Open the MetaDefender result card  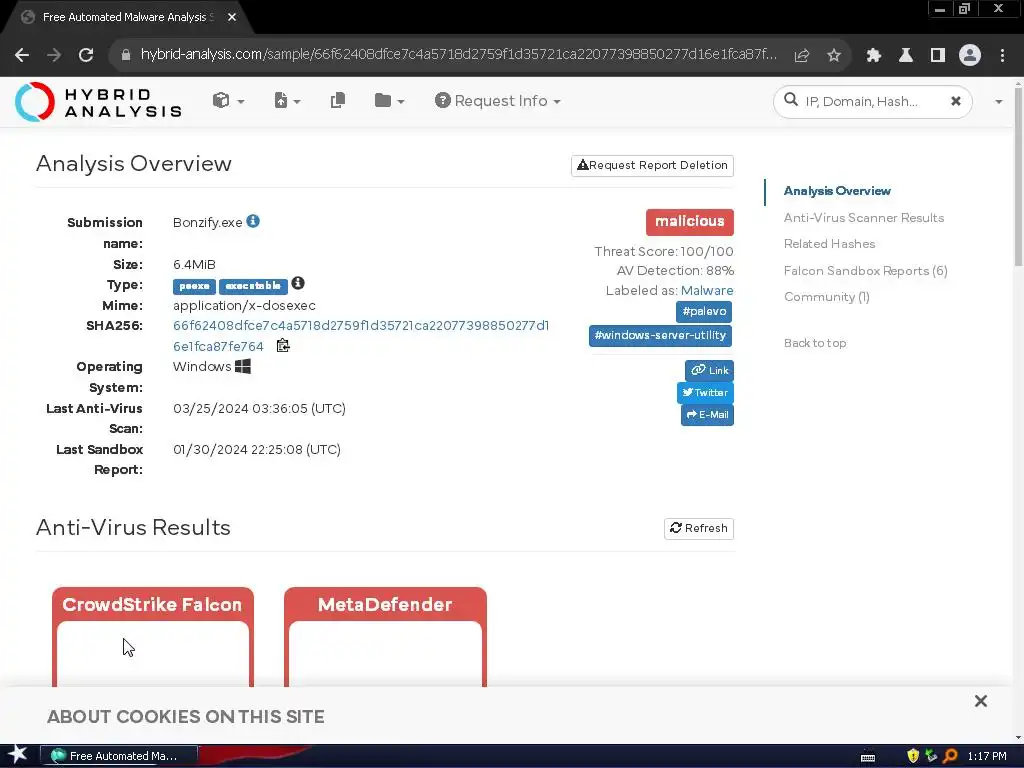(385, 637)
